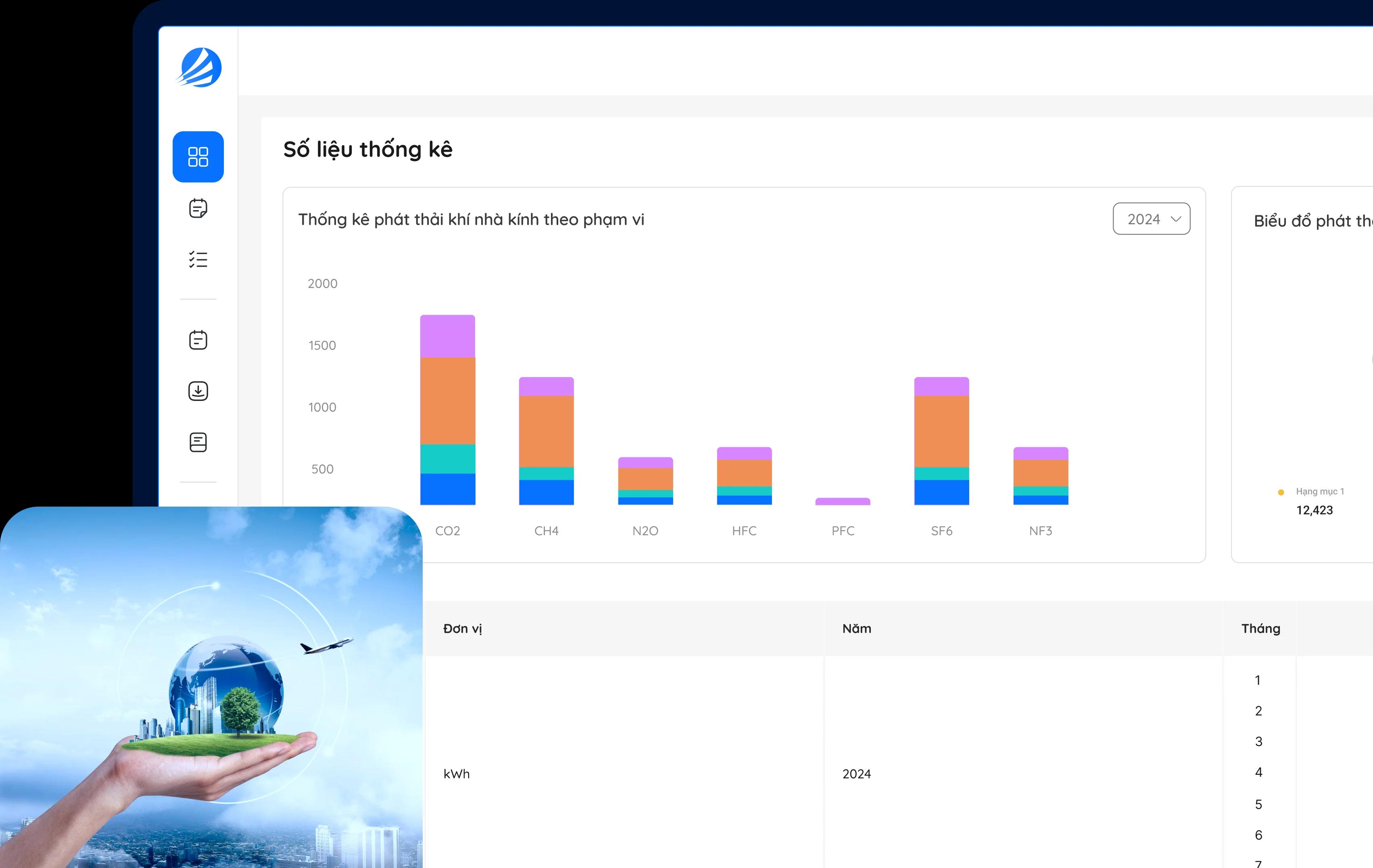This screenshot has width=1373, height=868.
Task: Click the Đơn vị column header
Action: [462, 628]
